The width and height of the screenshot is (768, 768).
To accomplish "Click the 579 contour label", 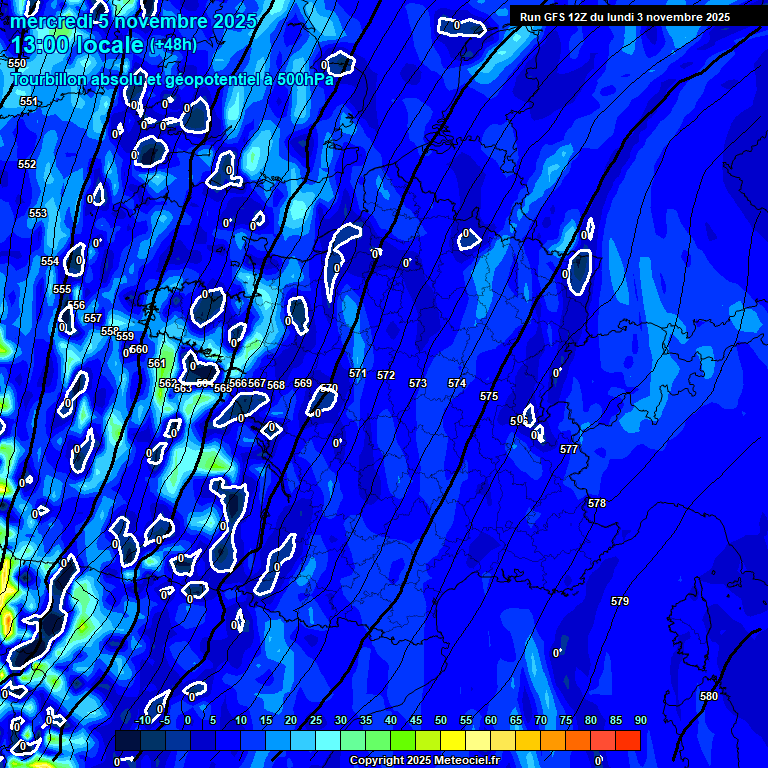I will tap(620, 601).
